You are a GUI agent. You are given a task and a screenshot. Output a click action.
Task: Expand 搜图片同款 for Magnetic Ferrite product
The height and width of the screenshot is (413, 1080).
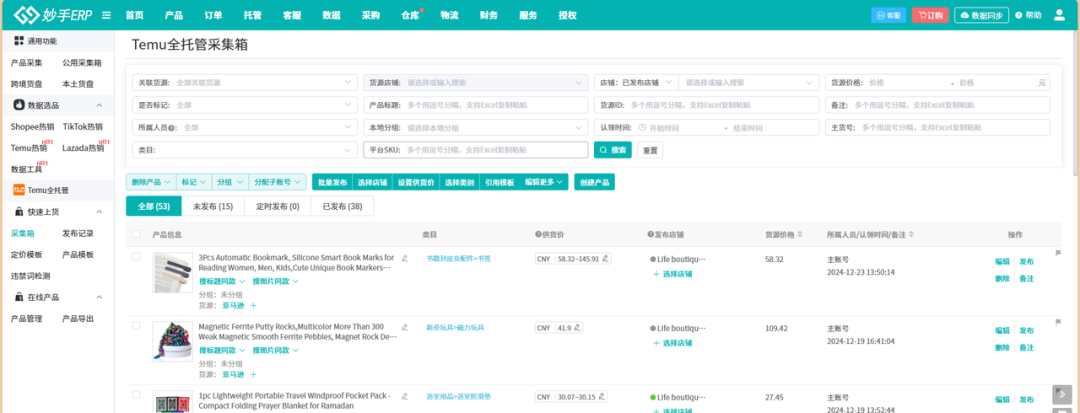click(276, 350)
